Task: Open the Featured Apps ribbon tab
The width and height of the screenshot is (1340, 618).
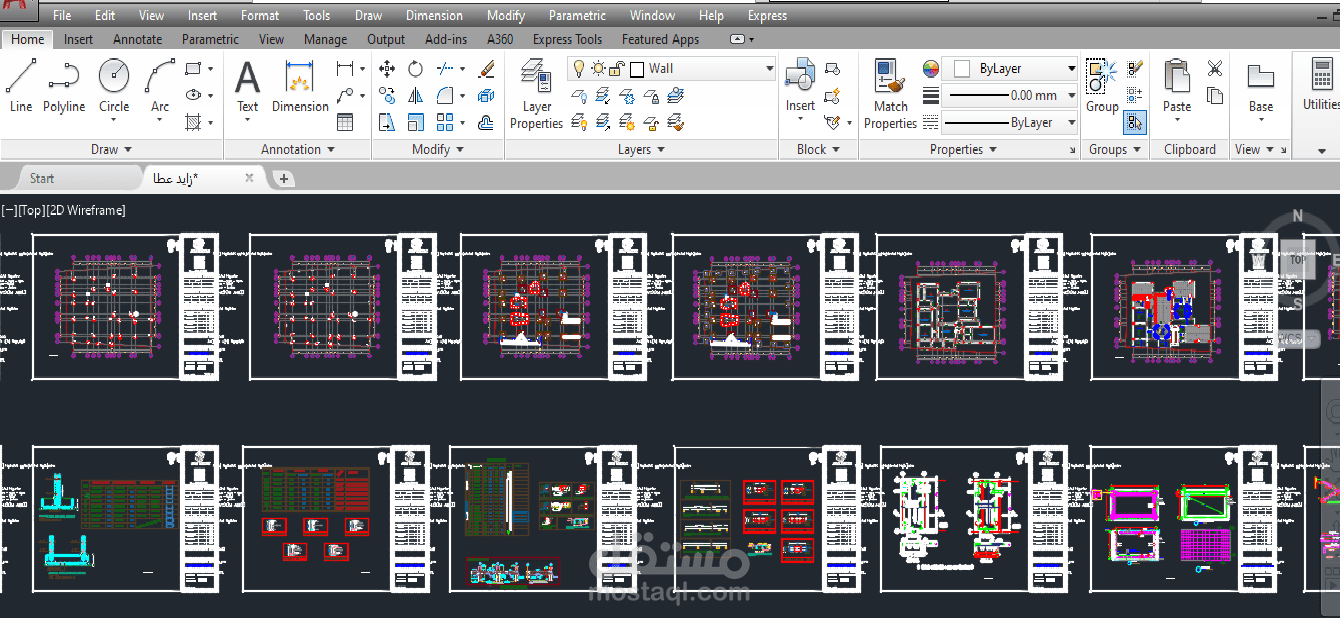Action: click(x=660, y=39)
